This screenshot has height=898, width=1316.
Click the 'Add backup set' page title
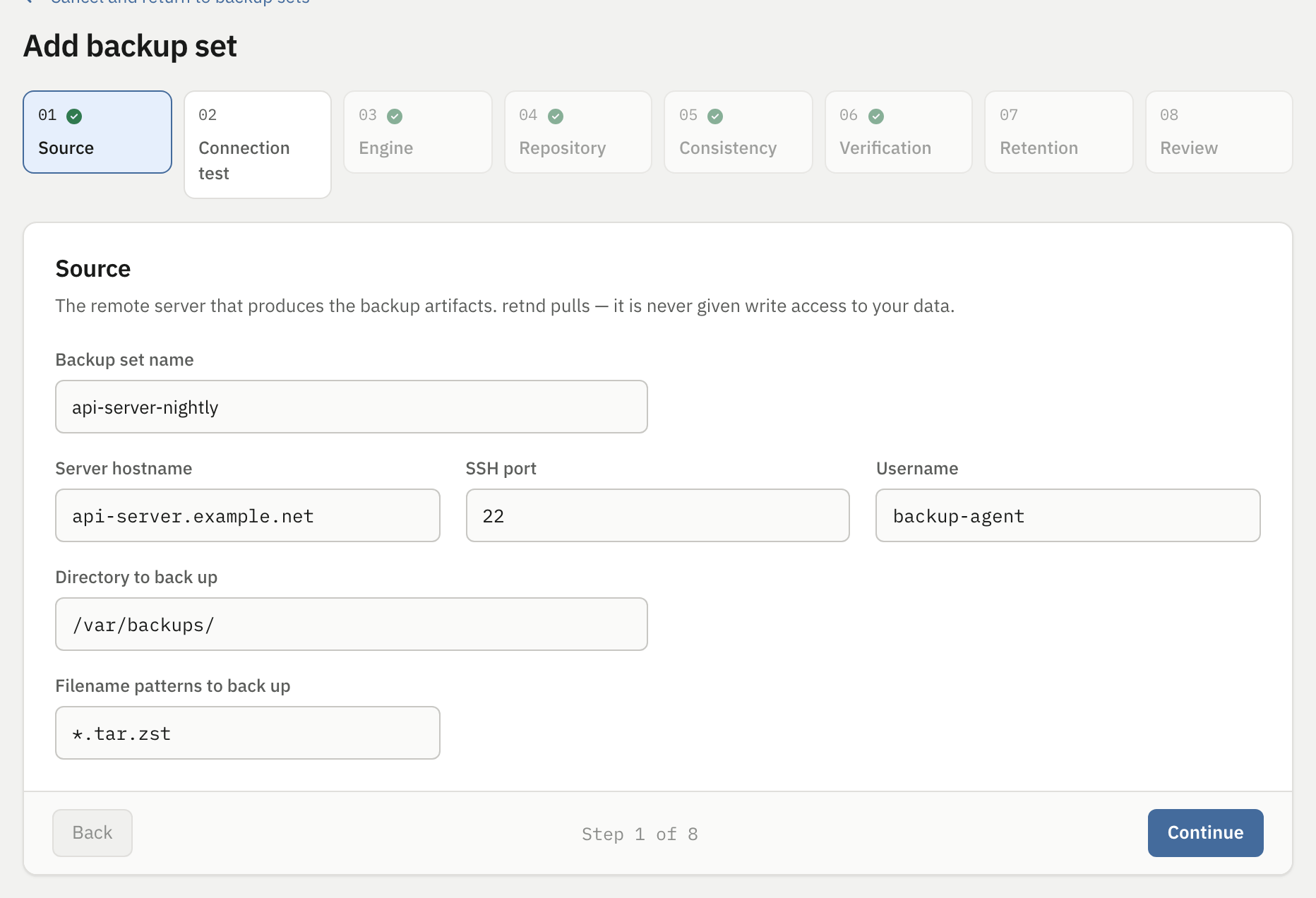(x=130, y=47)
